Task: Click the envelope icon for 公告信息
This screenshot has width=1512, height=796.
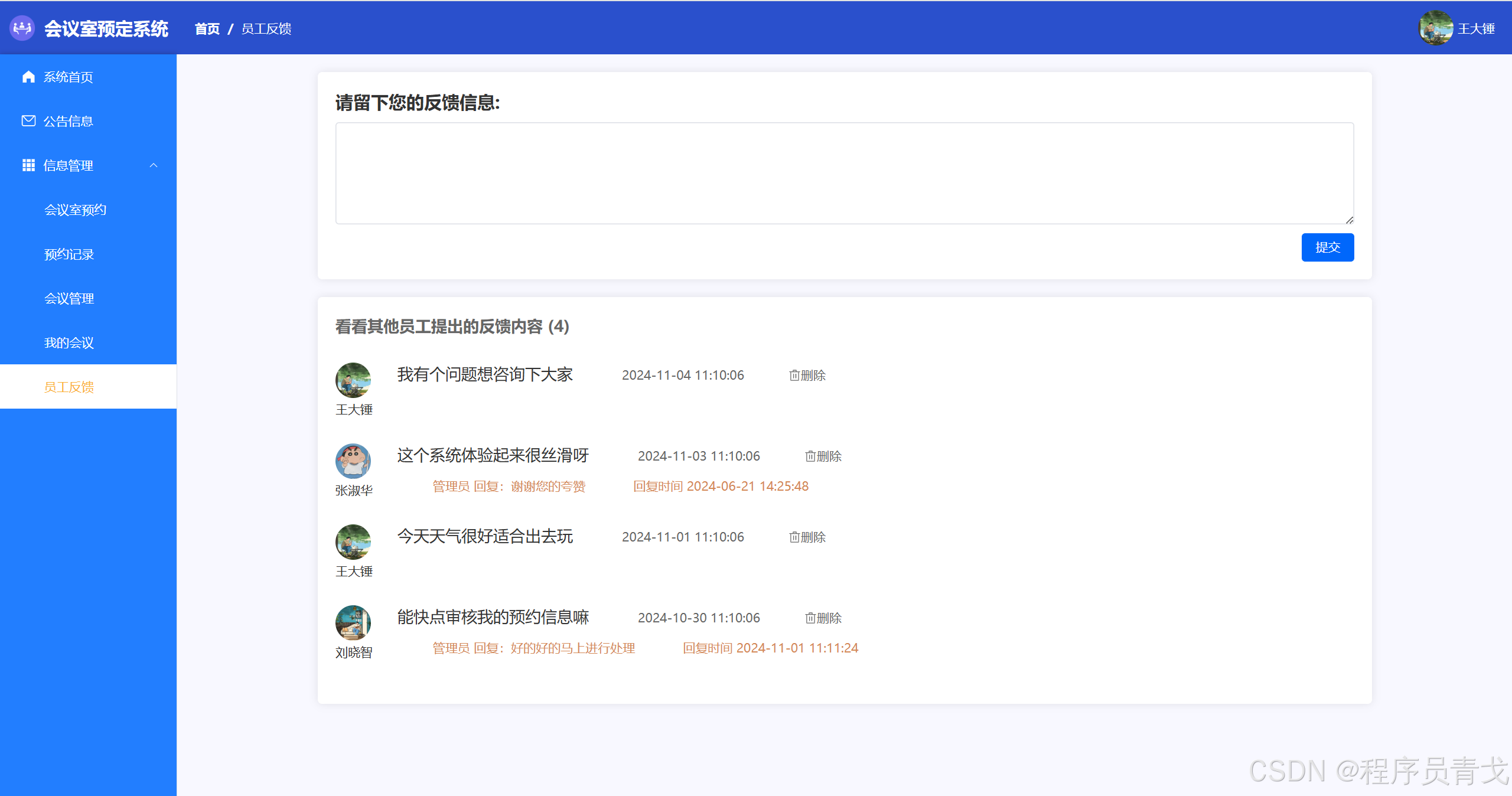Action: tap(28, 121)
